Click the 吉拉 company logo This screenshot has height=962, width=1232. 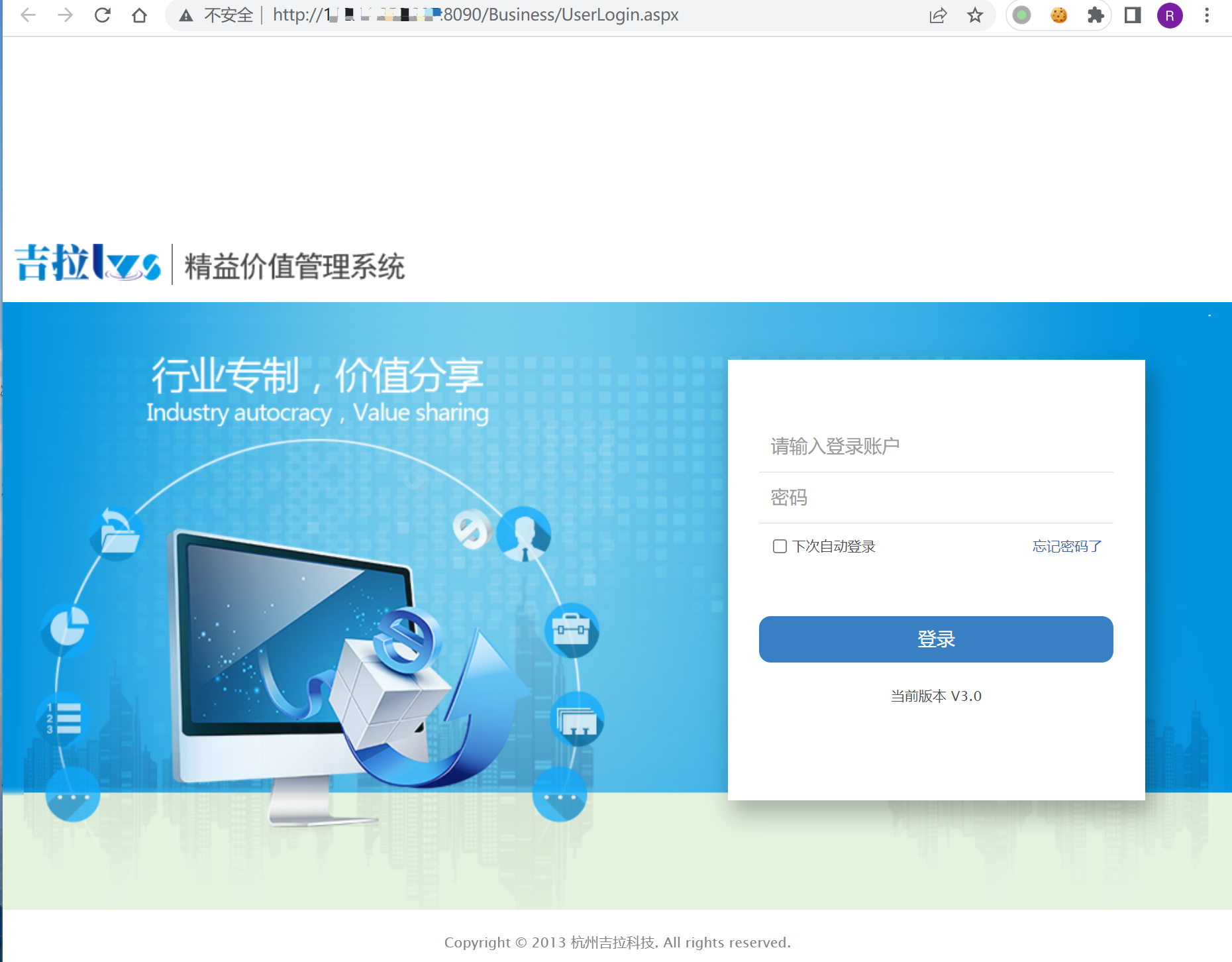[x=87, y=264]
